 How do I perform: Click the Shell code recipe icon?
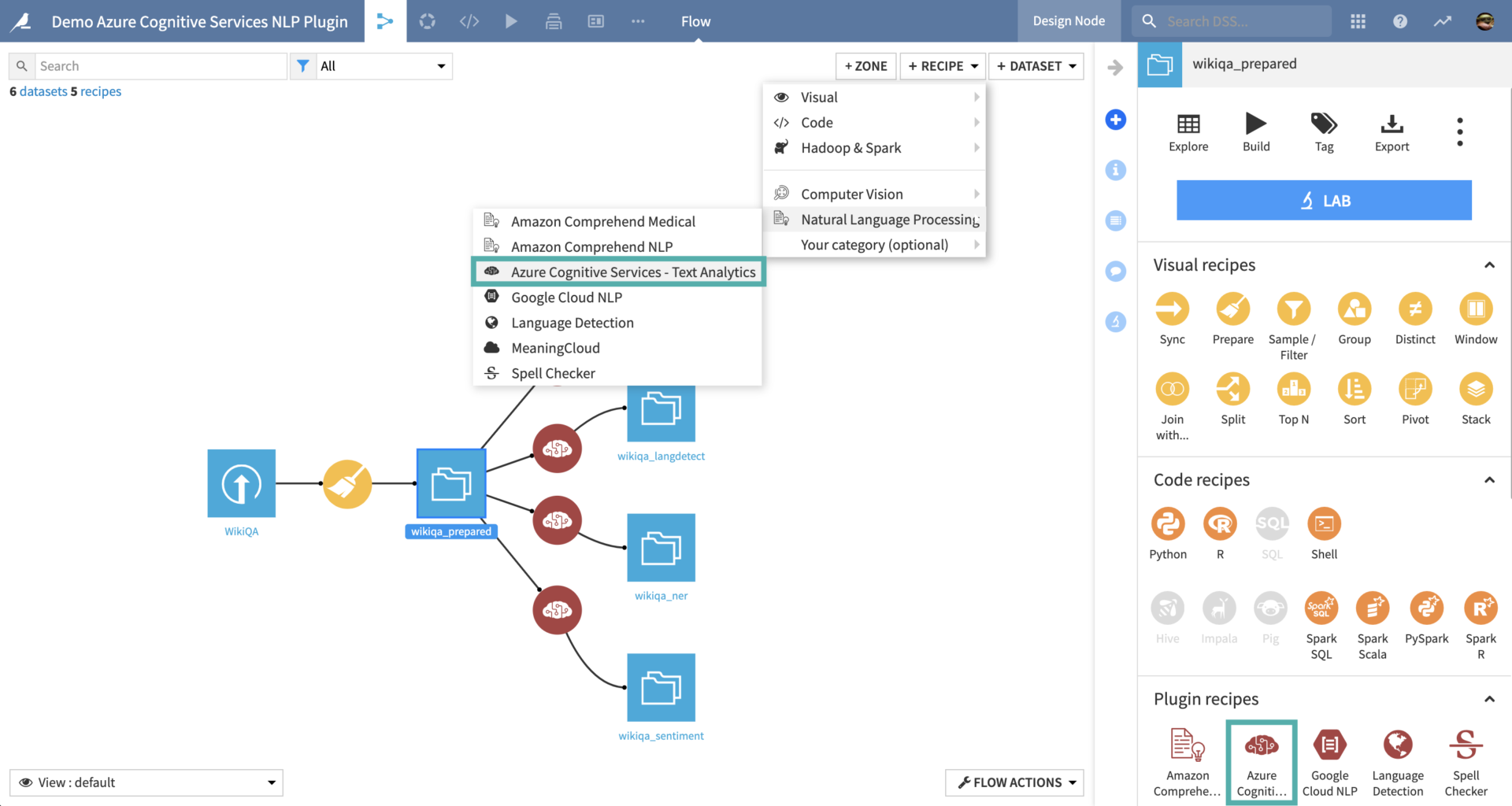click(x=1323, y=523)
